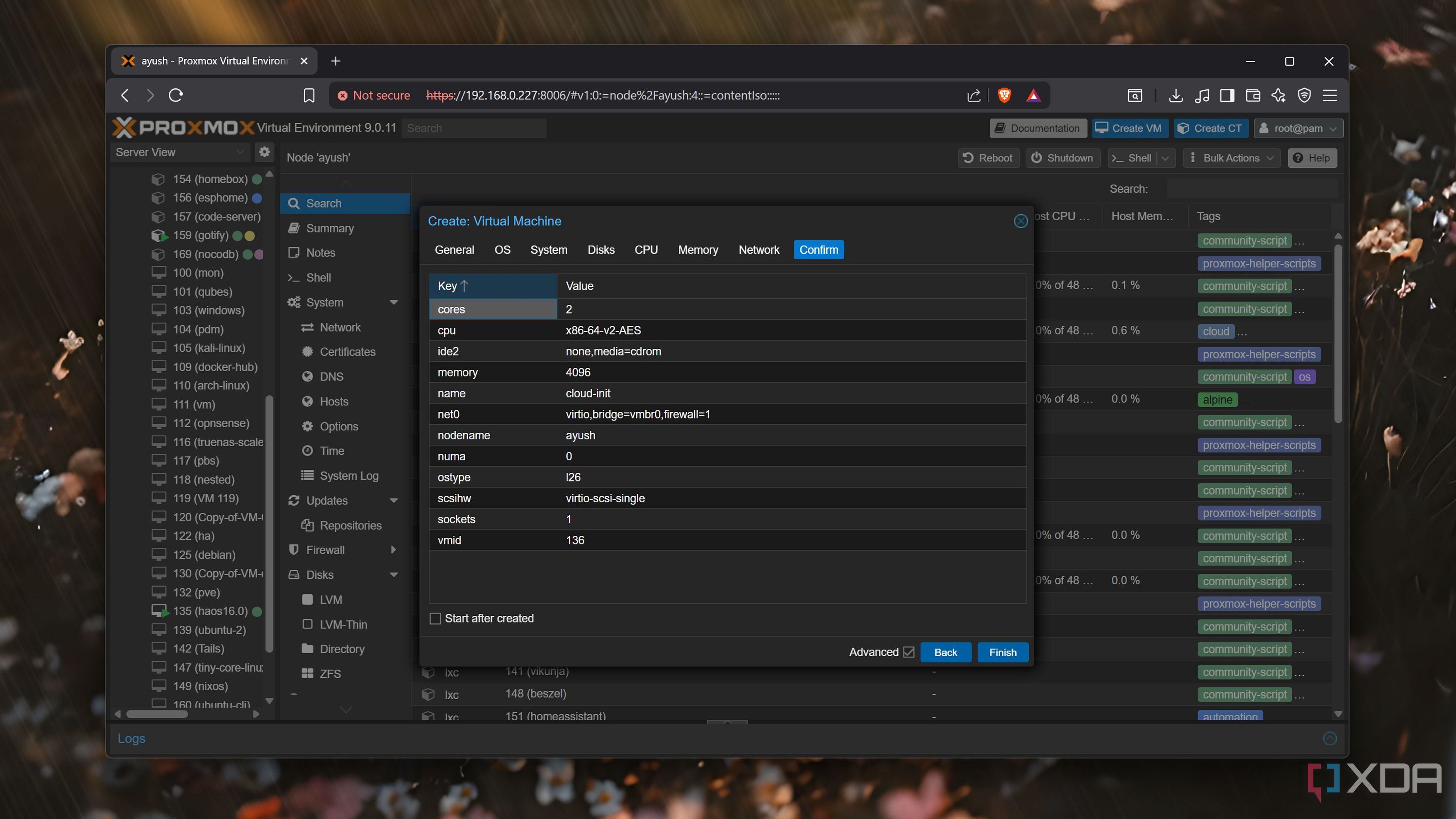Click the Brave Rewards triangle icon

(1033, 95)
